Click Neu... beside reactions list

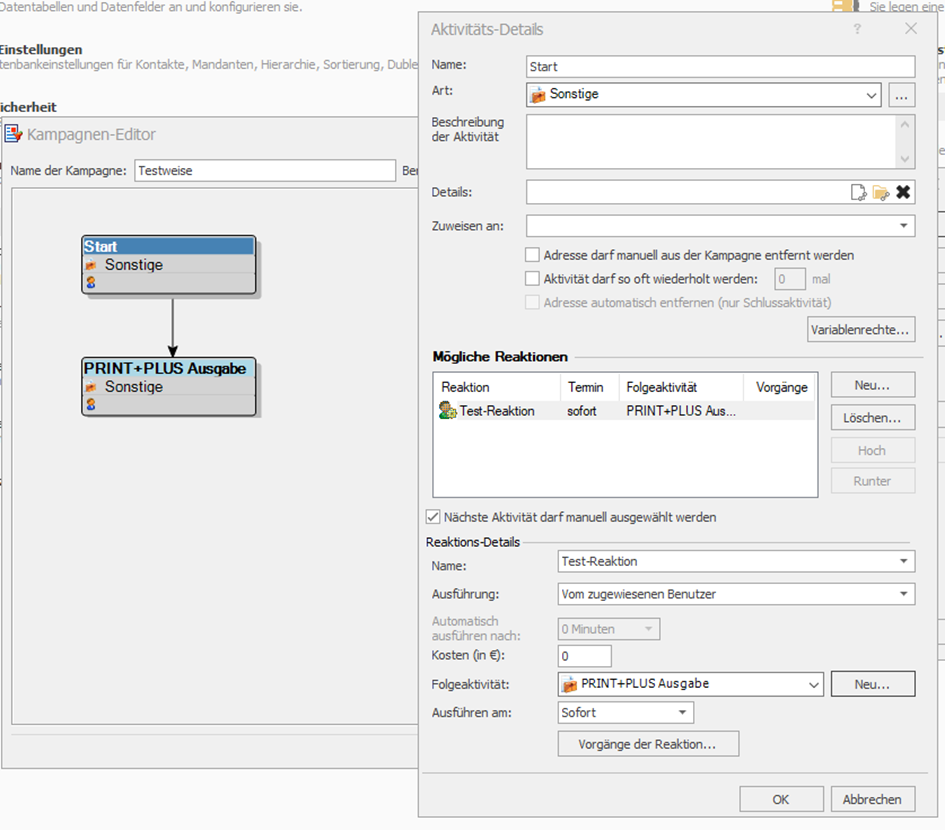[873, 385]
